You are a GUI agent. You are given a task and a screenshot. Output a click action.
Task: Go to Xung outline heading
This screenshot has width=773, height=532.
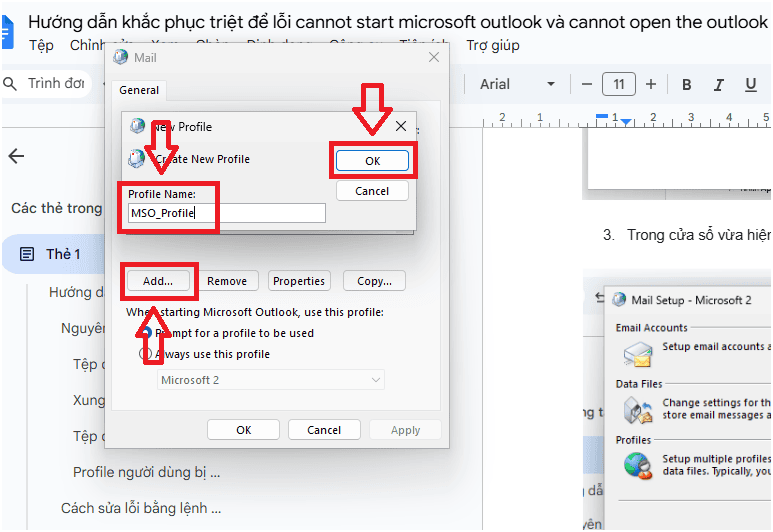[89, 400]
